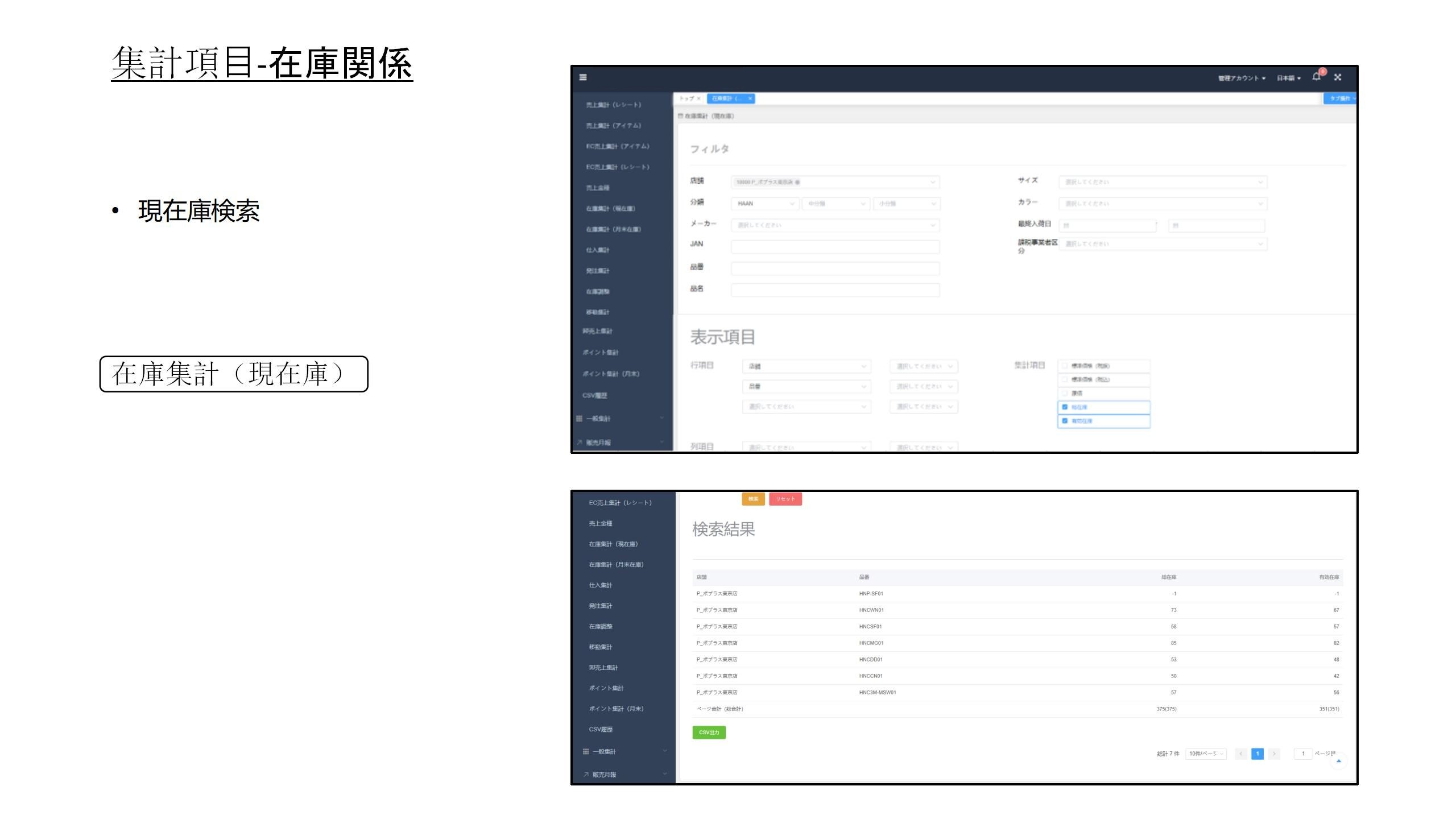
Task: Click the green CSV出力 button
Action: 709,733
